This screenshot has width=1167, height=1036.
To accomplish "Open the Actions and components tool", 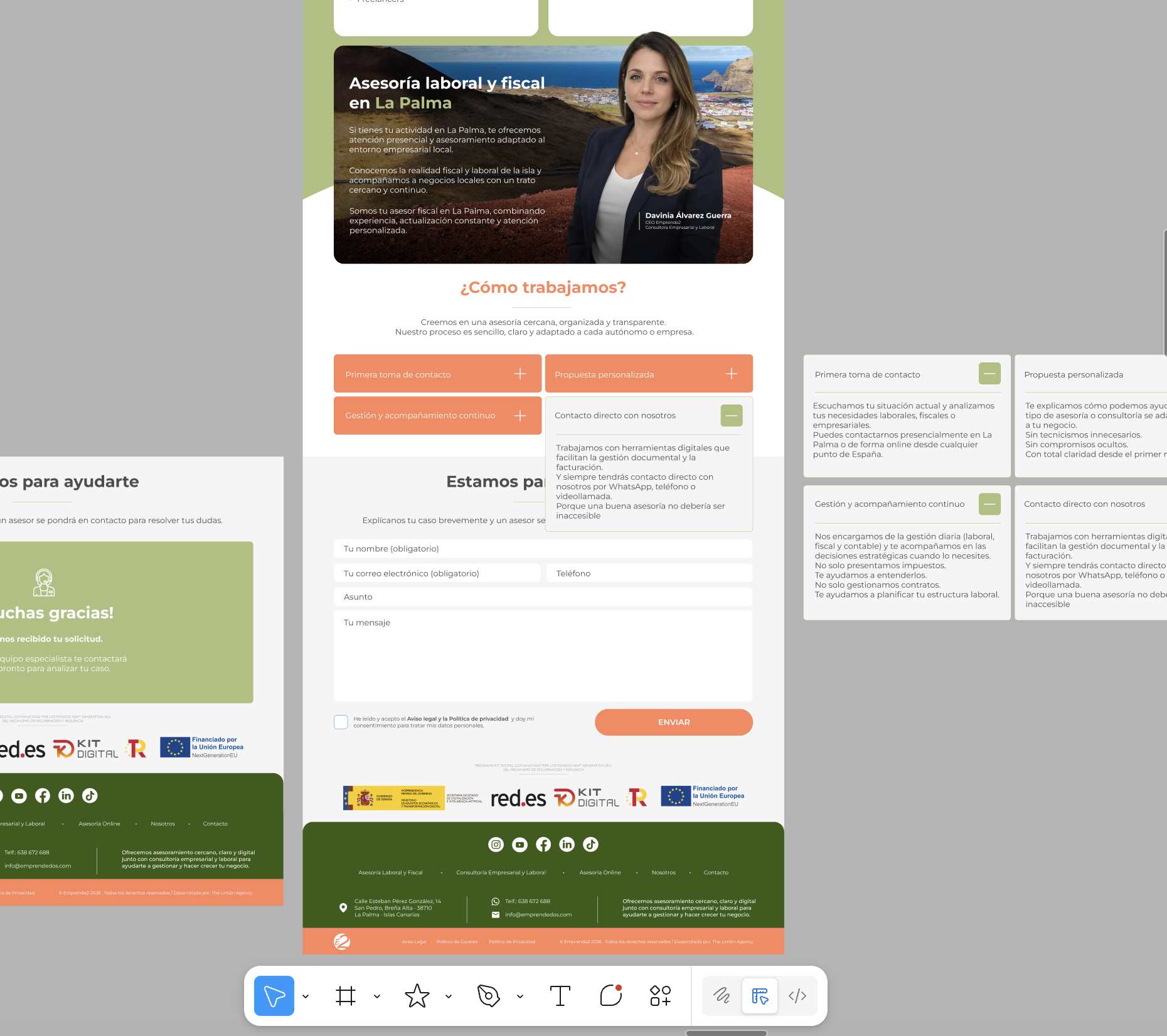I will (661, 996).
